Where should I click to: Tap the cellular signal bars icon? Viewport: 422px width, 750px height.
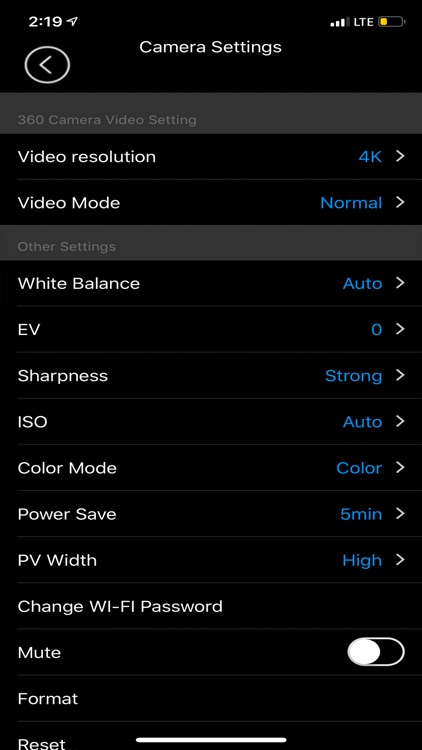coord(340,22)
